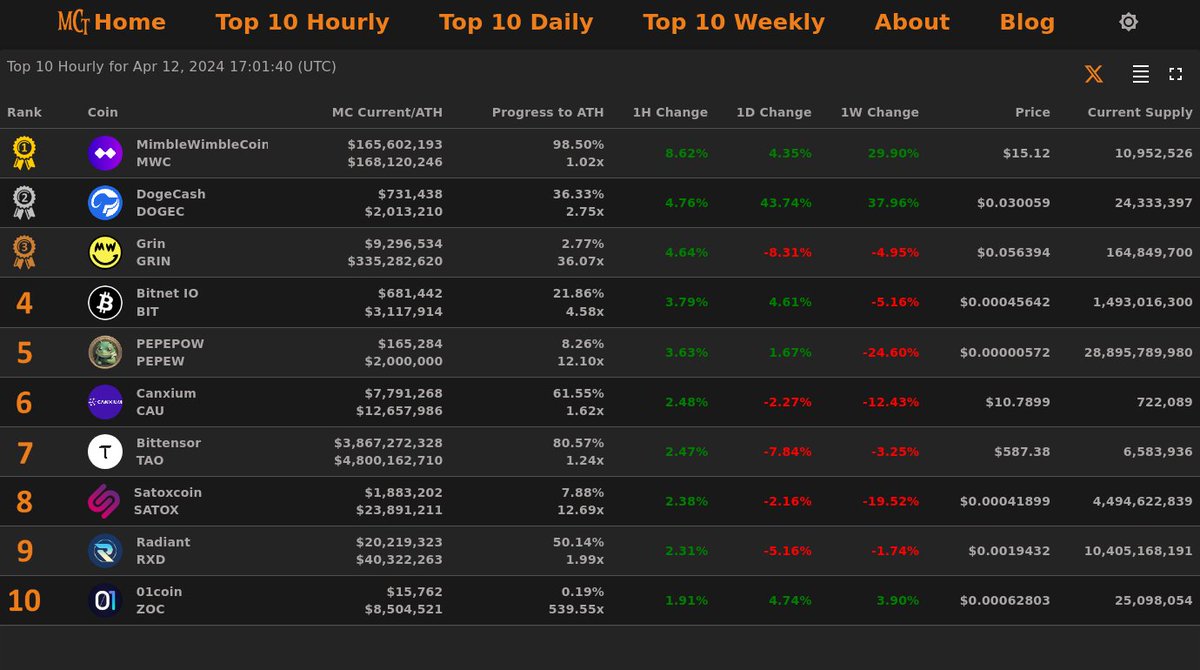Open the X (Twitter) share icon
Image resolution: width=1200 pixels, height=670 pixels.
click(x=1094, y=74)
